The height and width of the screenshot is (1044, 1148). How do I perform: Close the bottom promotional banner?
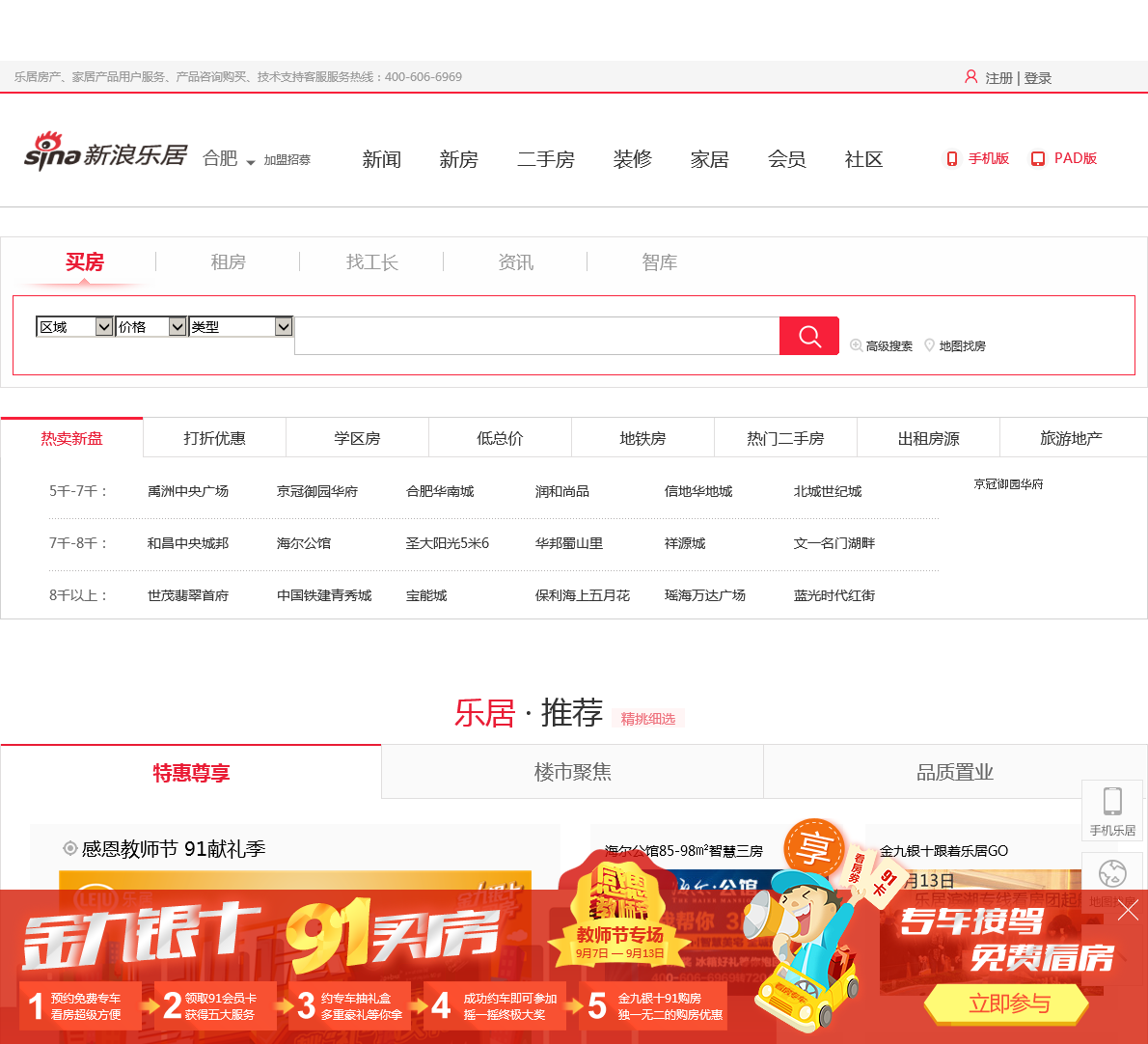pyautogui.click(x=1129, y=910)
